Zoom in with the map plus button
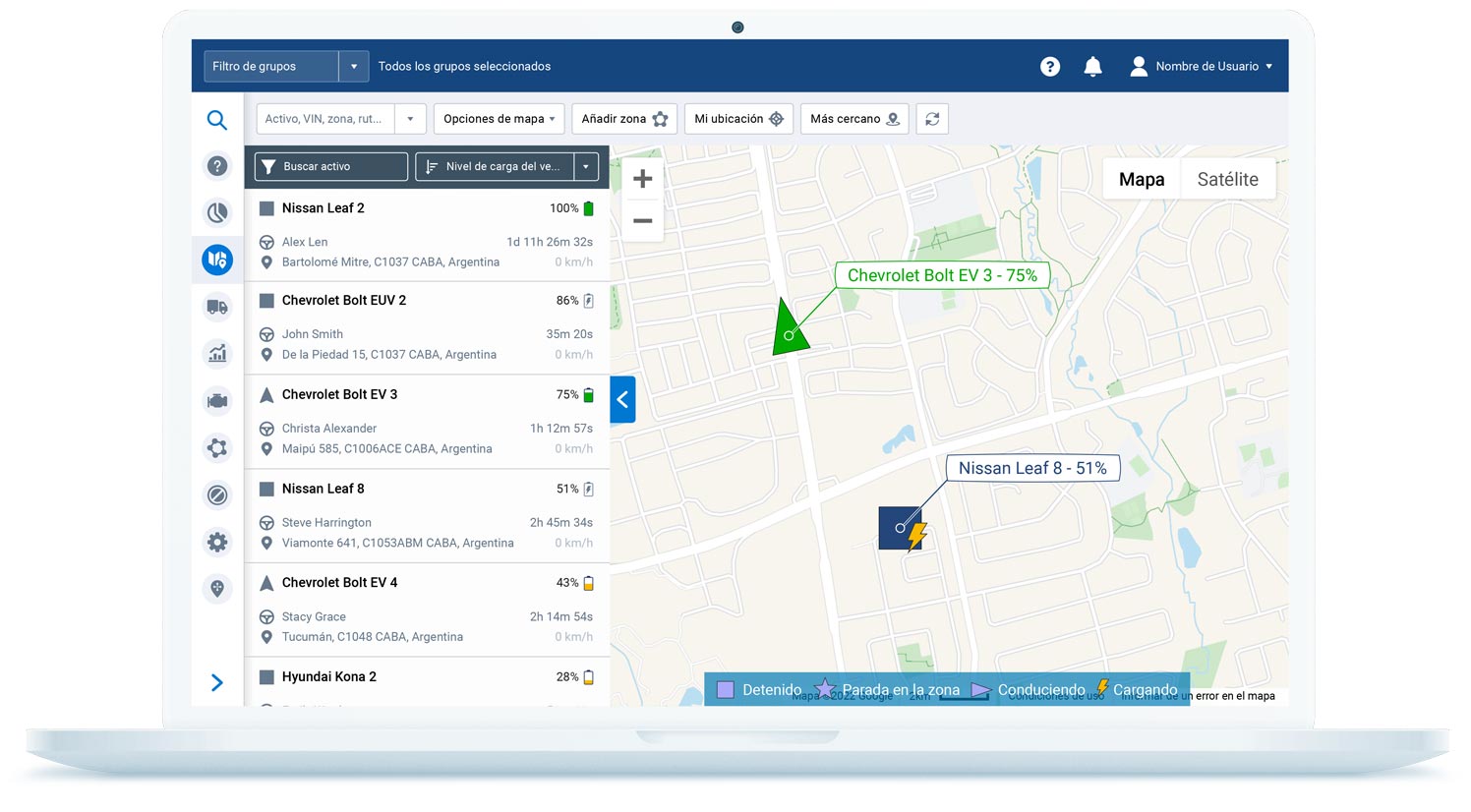The height and width of the screenshot is (812, 1471). [643, 179]
